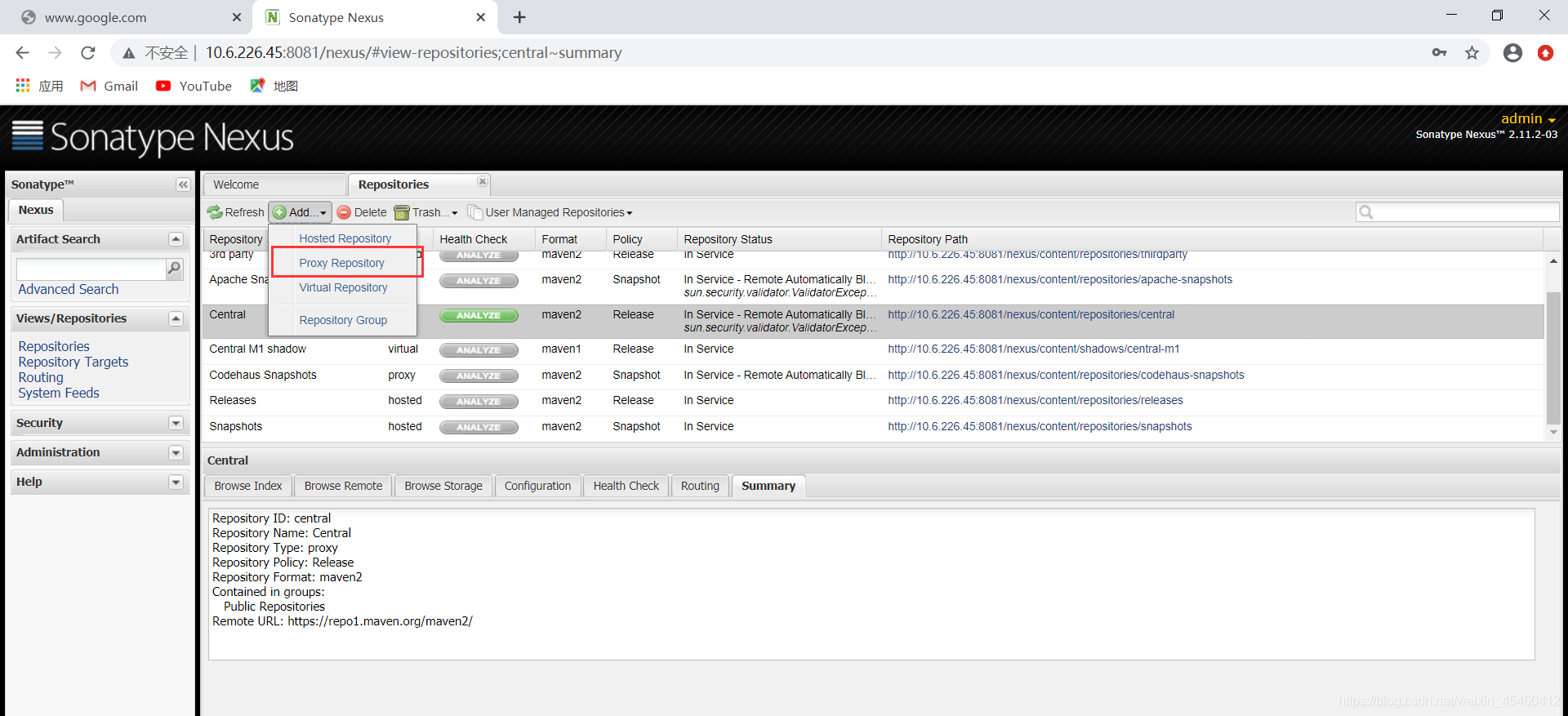Open the Trash dropdown
This screenshot has height=716, width=1568.
point(426,212)
